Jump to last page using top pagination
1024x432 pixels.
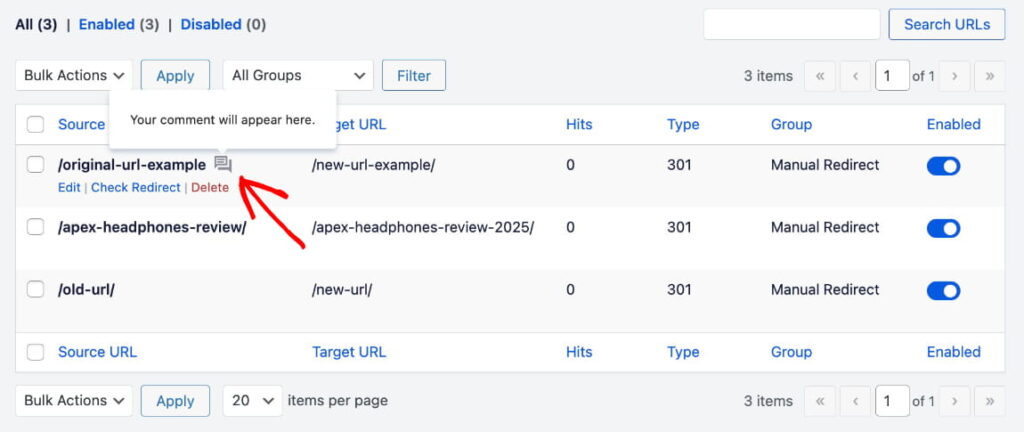coord(990,76)
